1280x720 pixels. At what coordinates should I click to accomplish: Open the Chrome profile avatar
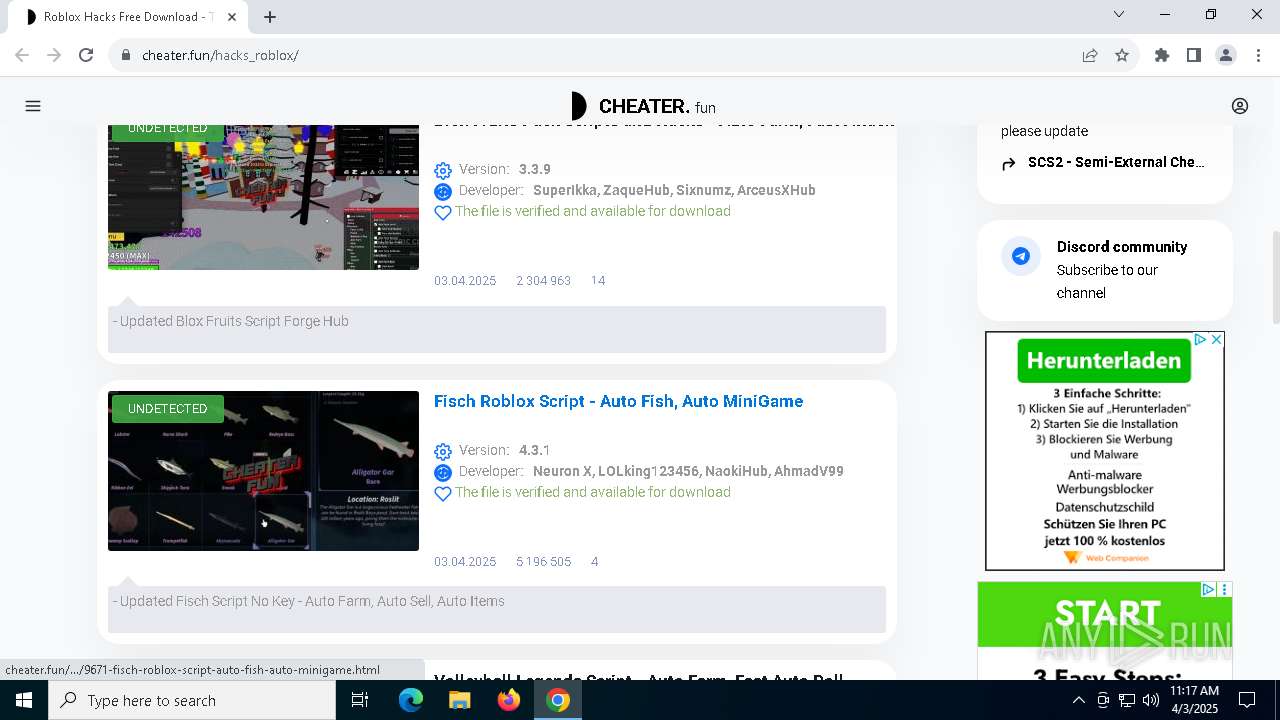pyautogui.click(x=1226, y=55)
